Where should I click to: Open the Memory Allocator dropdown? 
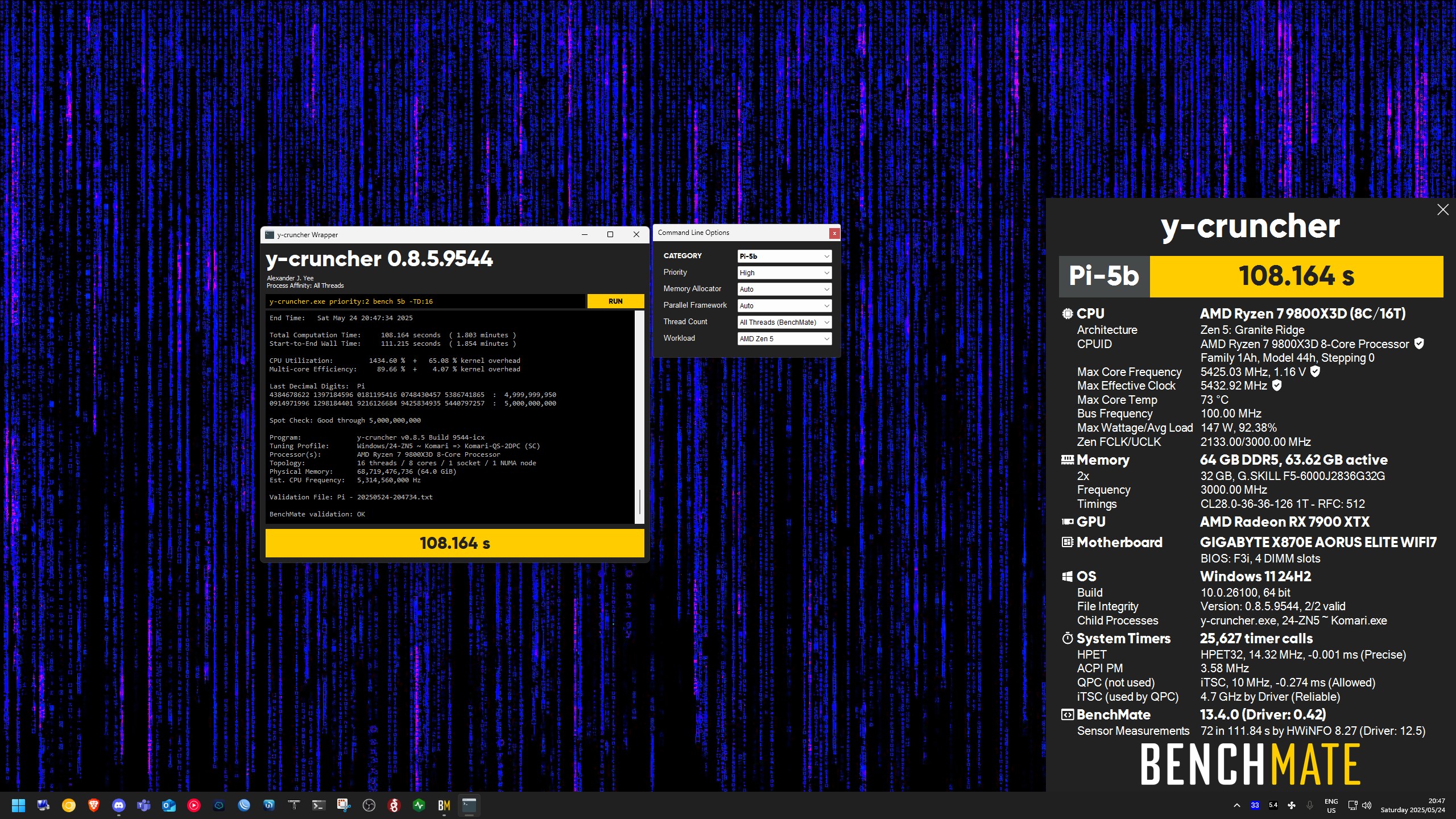point(784,289)
